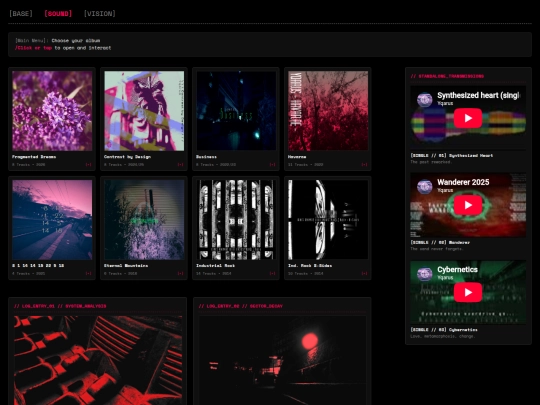Open the Contrast by Design album cover
This screenshot has width=540, height=405.
pyautogui.click(x=144, y=111)
